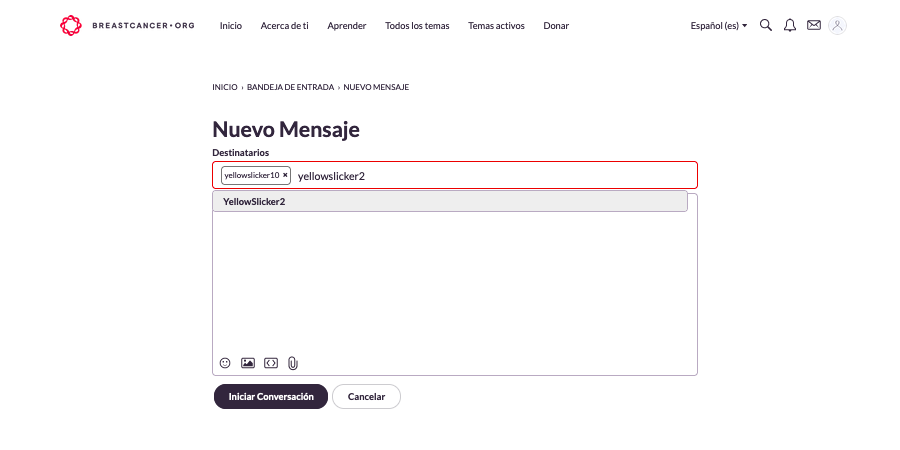Expand the Español (es) language dropdown

(x=719, y=26)
